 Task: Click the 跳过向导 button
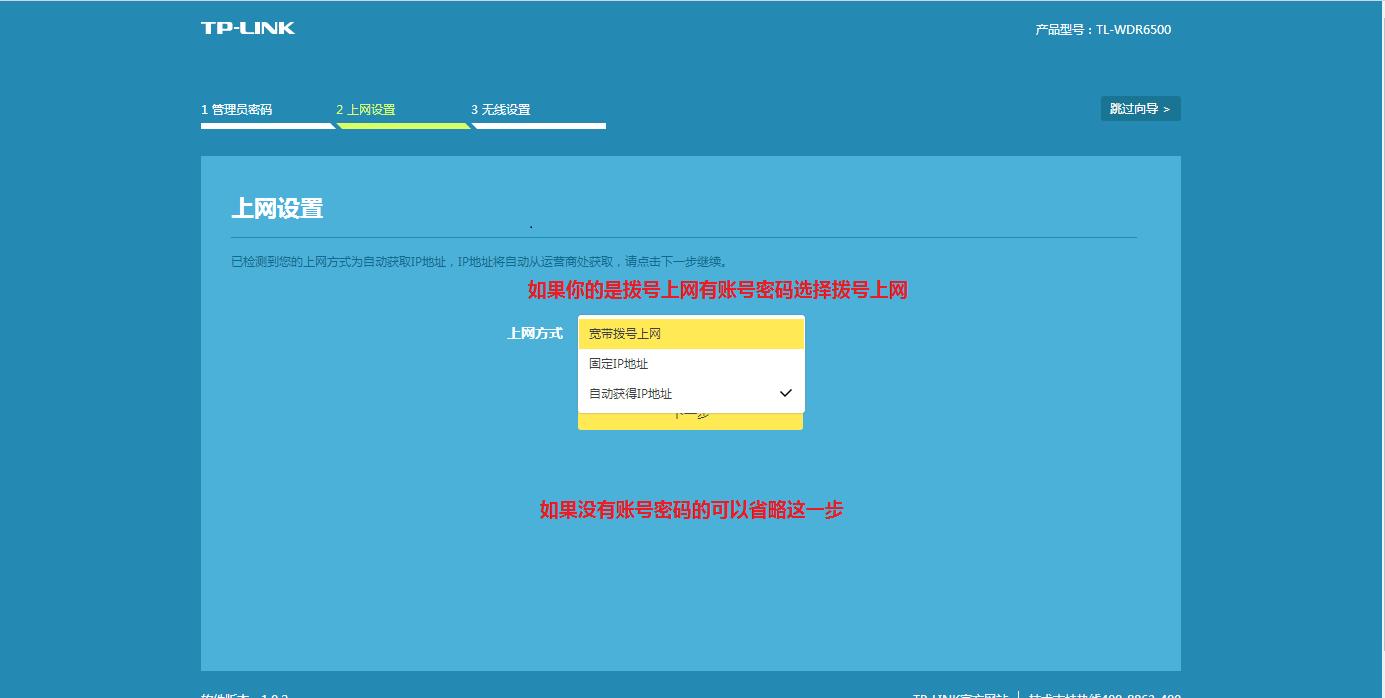point(1140,108)
